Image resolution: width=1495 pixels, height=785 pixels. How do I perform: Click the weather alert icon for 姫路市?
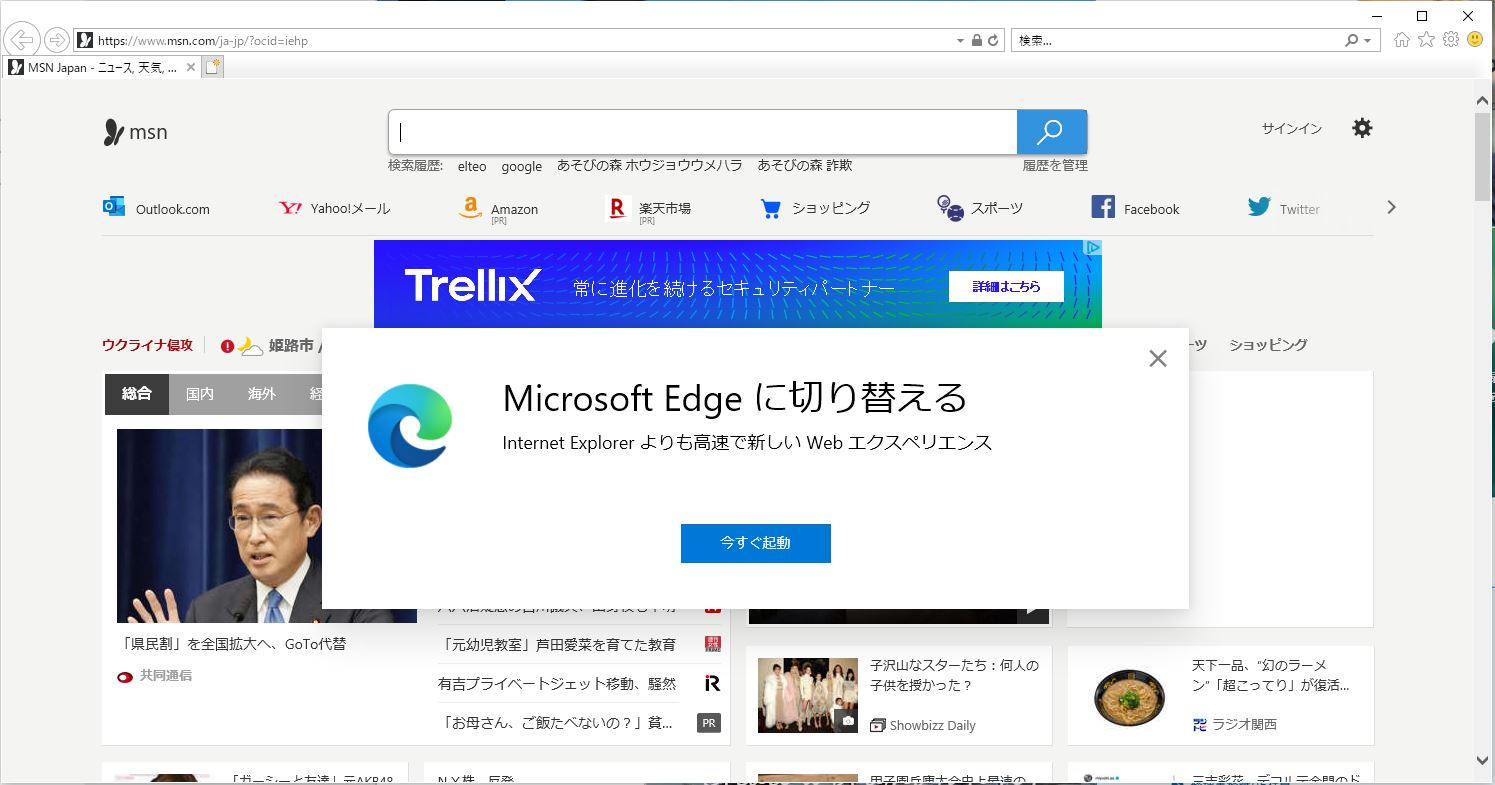click(x=227, y=346)
